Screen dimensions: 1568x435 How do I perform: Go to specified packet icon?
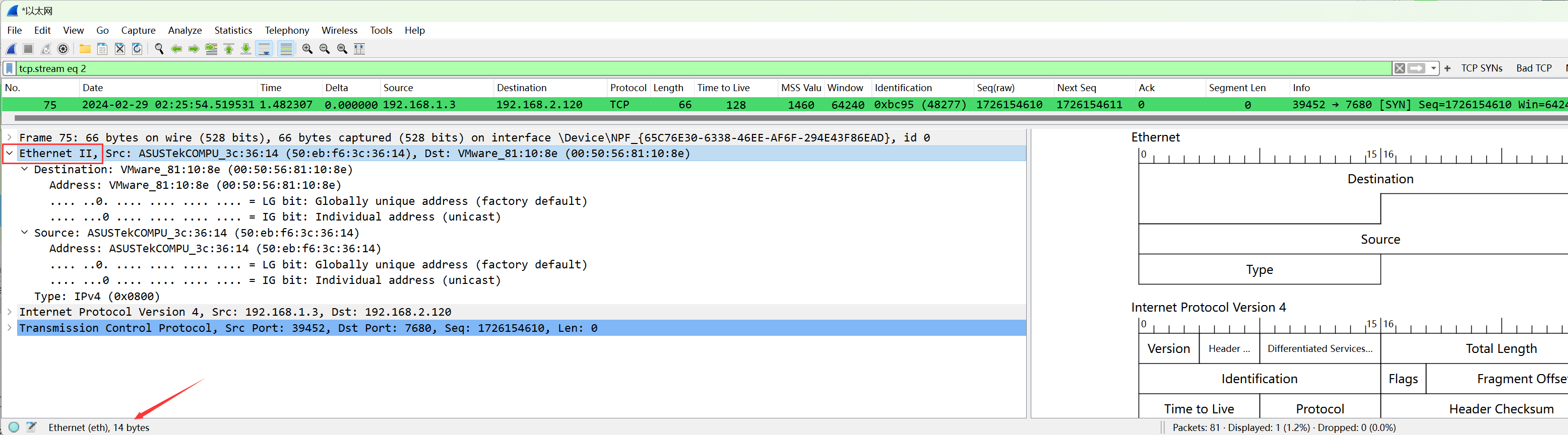coord(211,49)
